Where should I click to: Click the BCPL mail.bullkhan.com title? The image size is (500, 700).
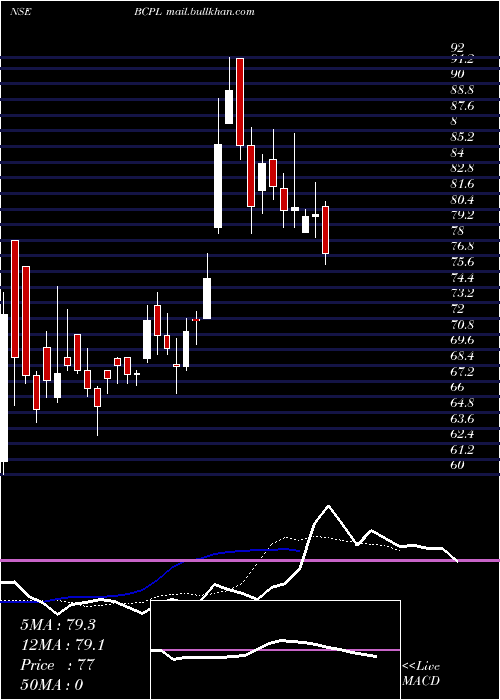coord(194,12)
